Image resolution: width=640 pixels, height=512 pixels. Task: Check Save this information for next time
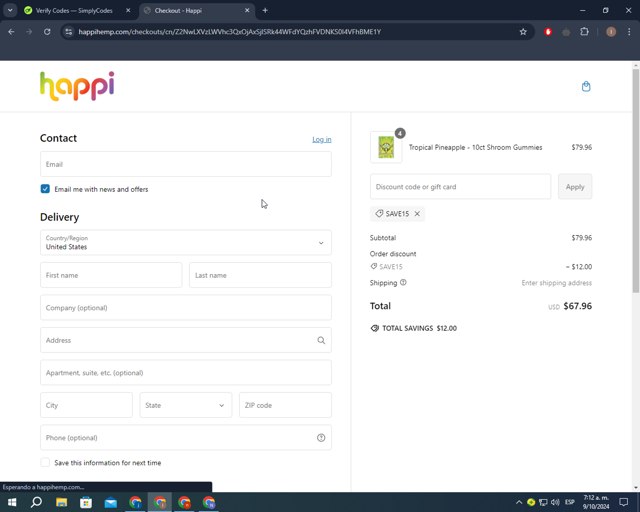pyautogui.click(x=45, y=462)
